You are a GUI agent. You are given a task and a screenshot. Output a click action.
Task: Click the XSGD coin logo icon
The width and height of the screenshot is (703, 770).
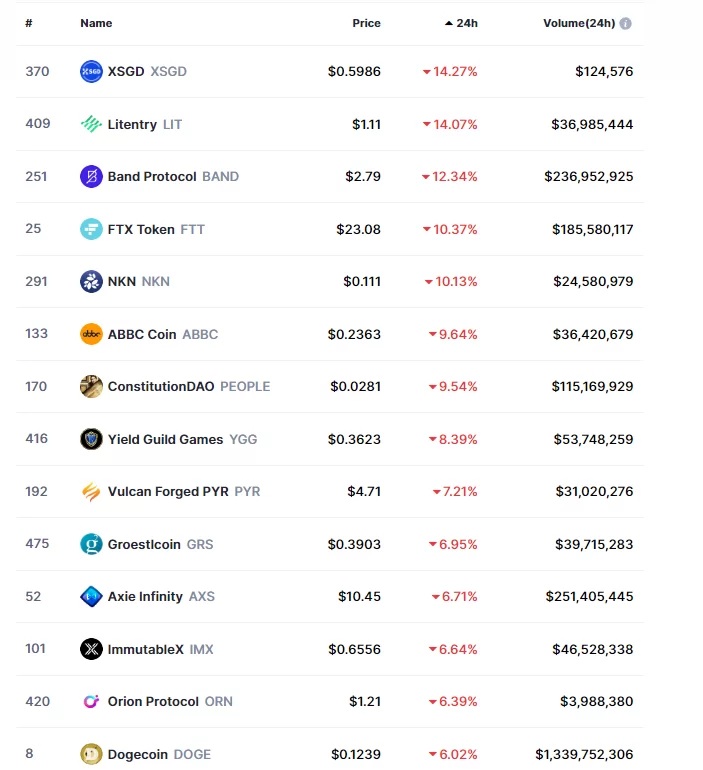click(91, 71)
